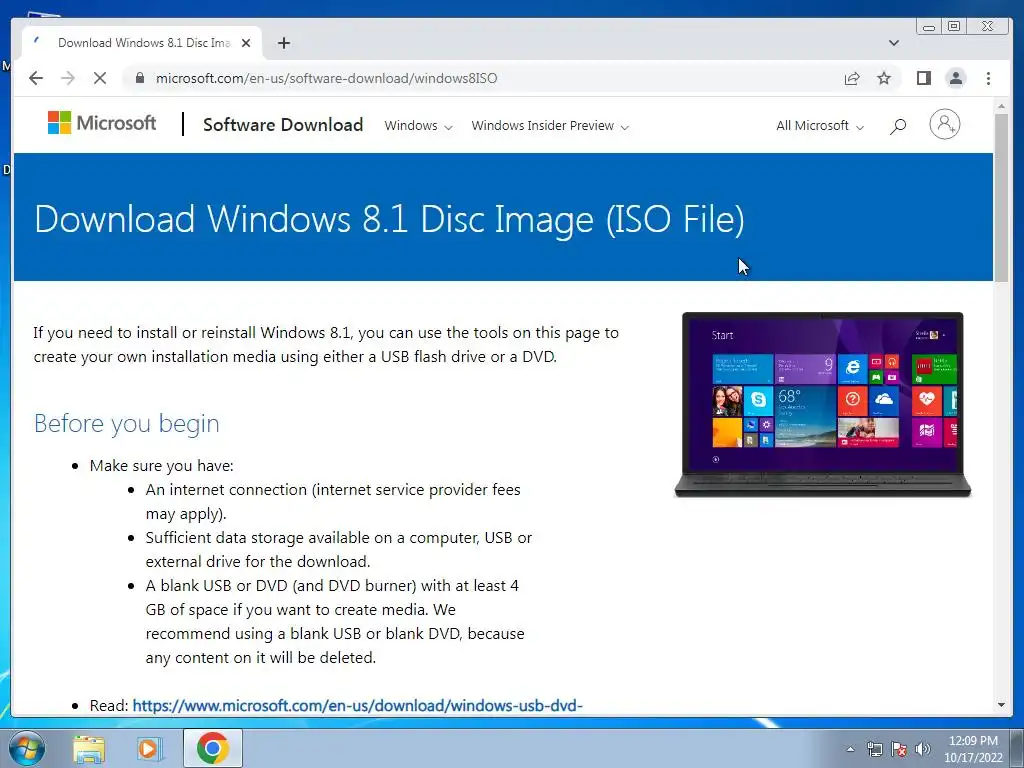Image resolution: width=1024 pixels, height=768 pixels.
Task: Click the "Sufficient data storage available" bullet
Action: pos(339,549)
